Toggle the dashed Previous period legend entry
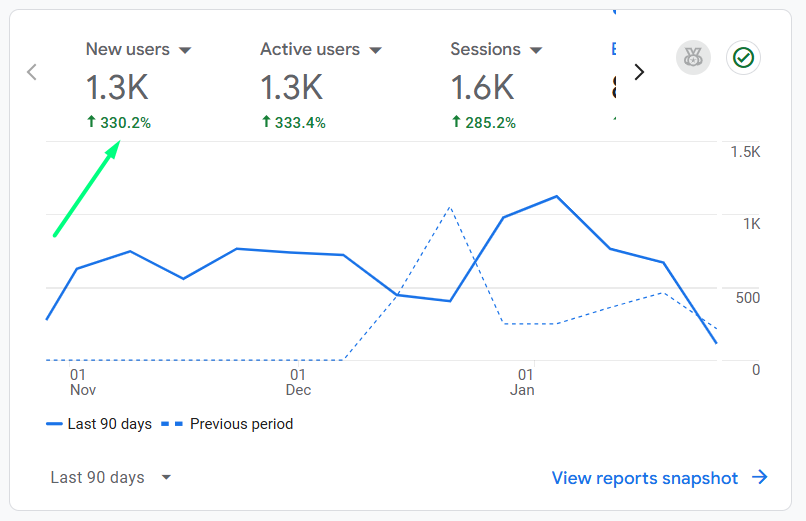This screenshot has height=521, width=806. click(x=227, y=424)
